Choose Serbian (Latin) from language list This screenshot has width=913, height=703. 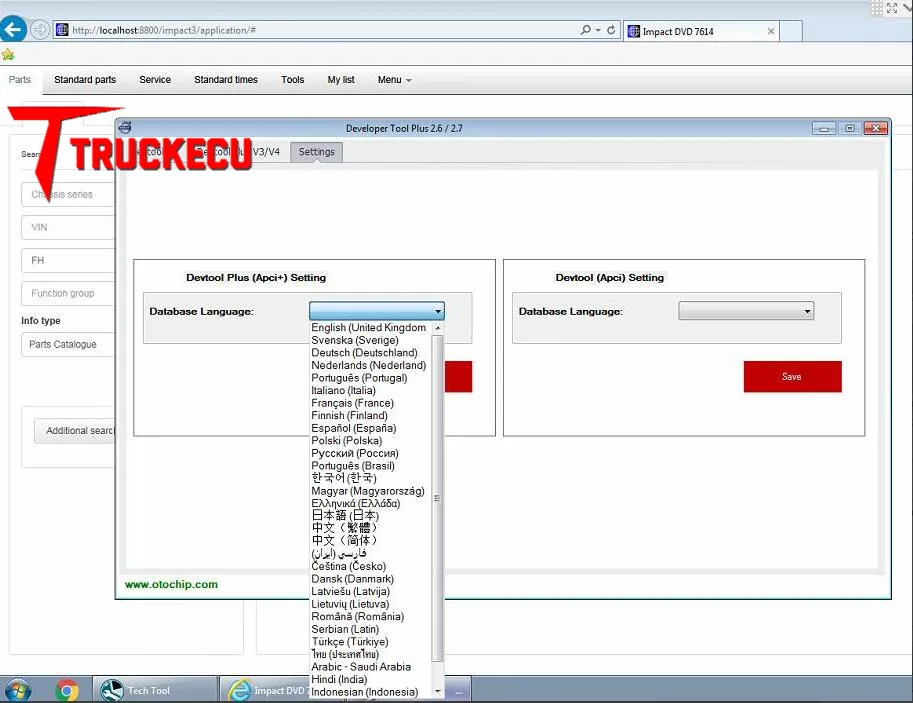click(371, 629)
